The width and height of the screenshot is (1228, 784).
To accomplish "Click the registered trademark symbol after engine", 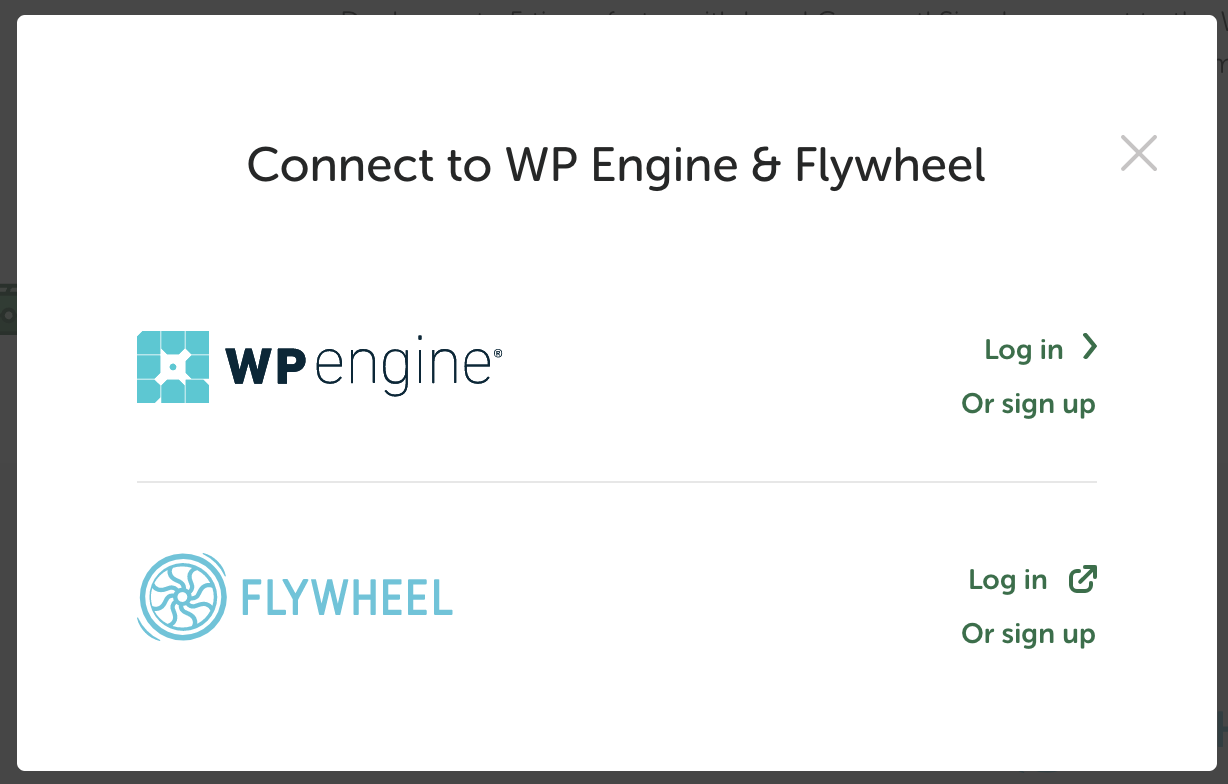I will [x=498, y=352].
